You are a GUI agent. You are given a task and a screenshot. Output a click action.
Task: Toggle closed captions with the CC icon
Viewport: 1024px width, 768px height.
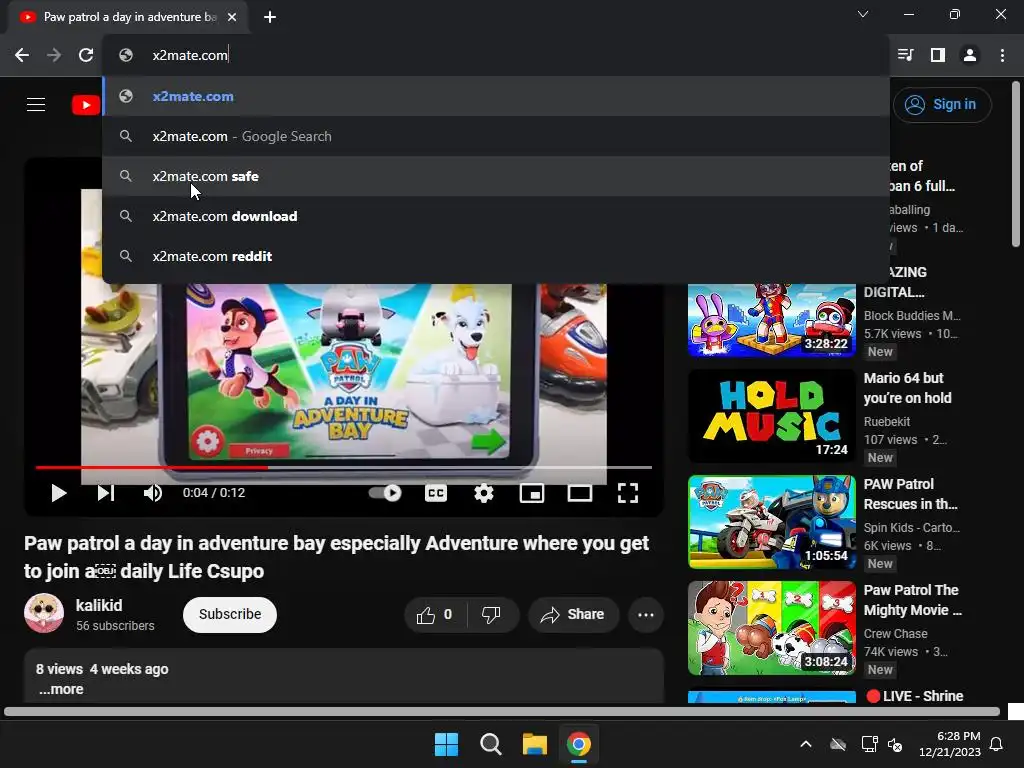point(436,493)
